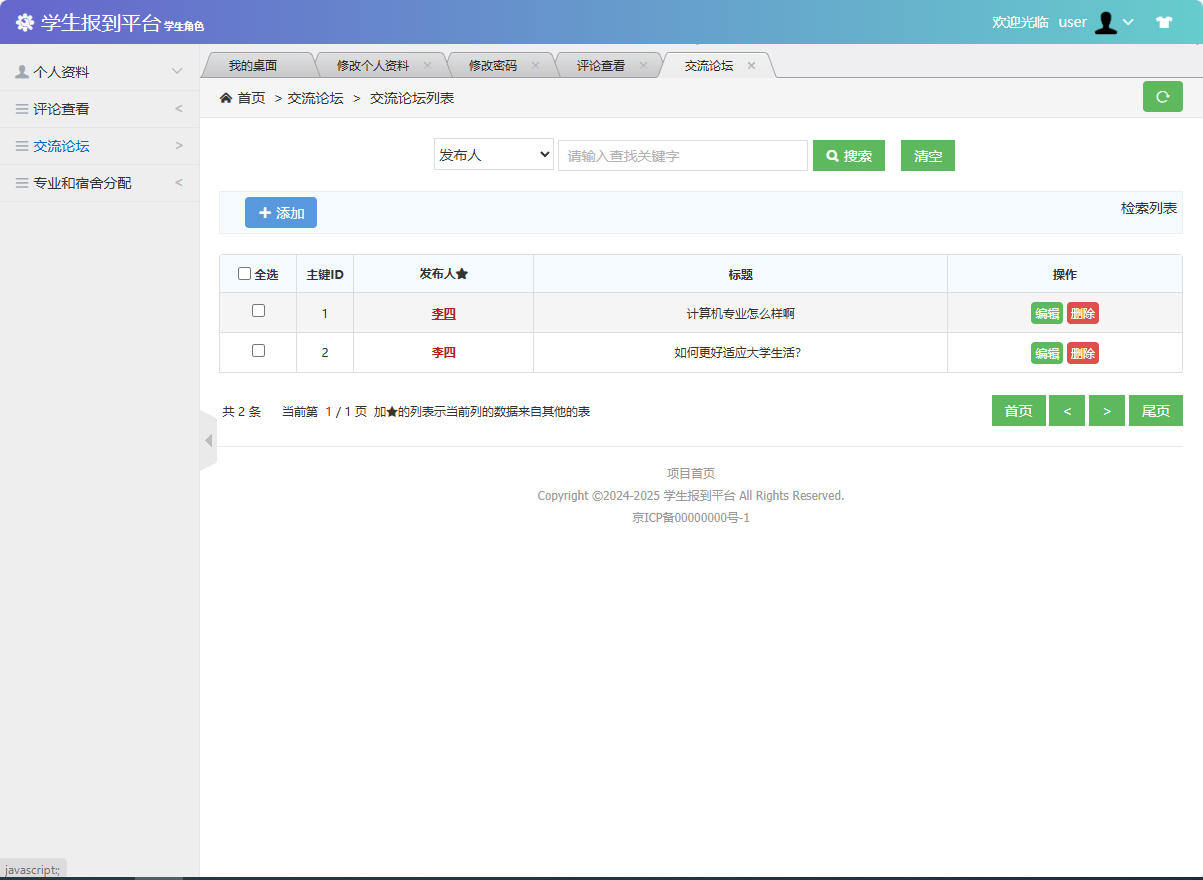The image size is (1203, 880).
Task: Click the search keyword input field
Action: point(682,155)
